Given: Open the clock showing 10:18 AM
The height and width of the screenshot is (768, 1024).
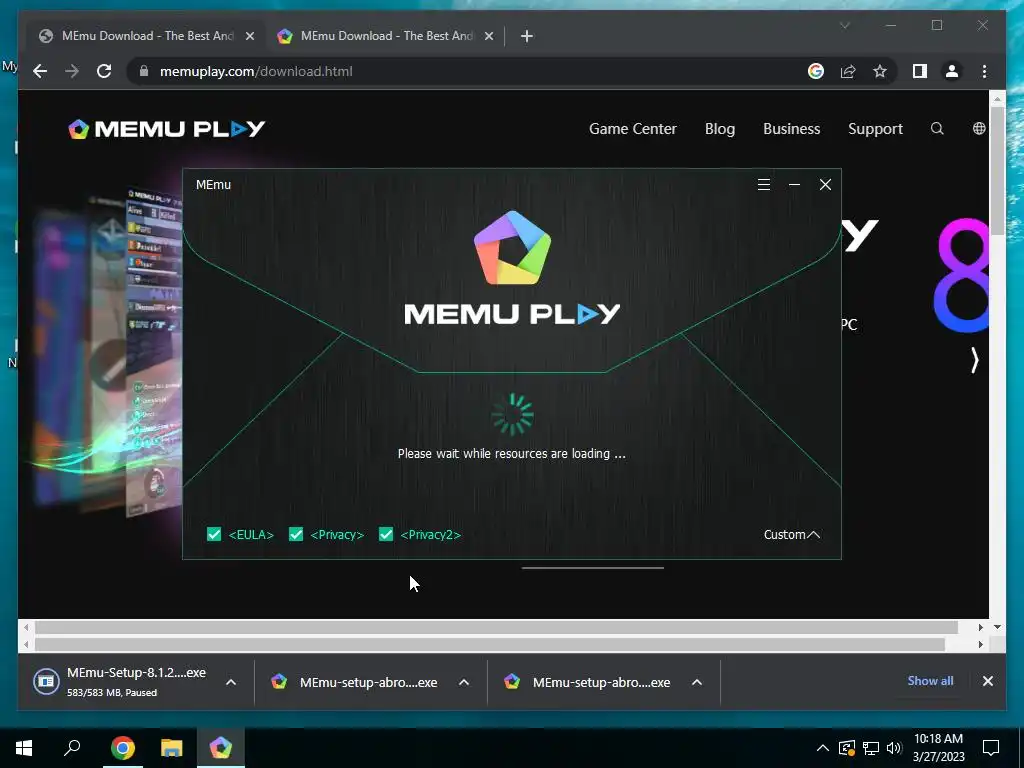Looking at the screenshot, I should (x=938, y=748).
